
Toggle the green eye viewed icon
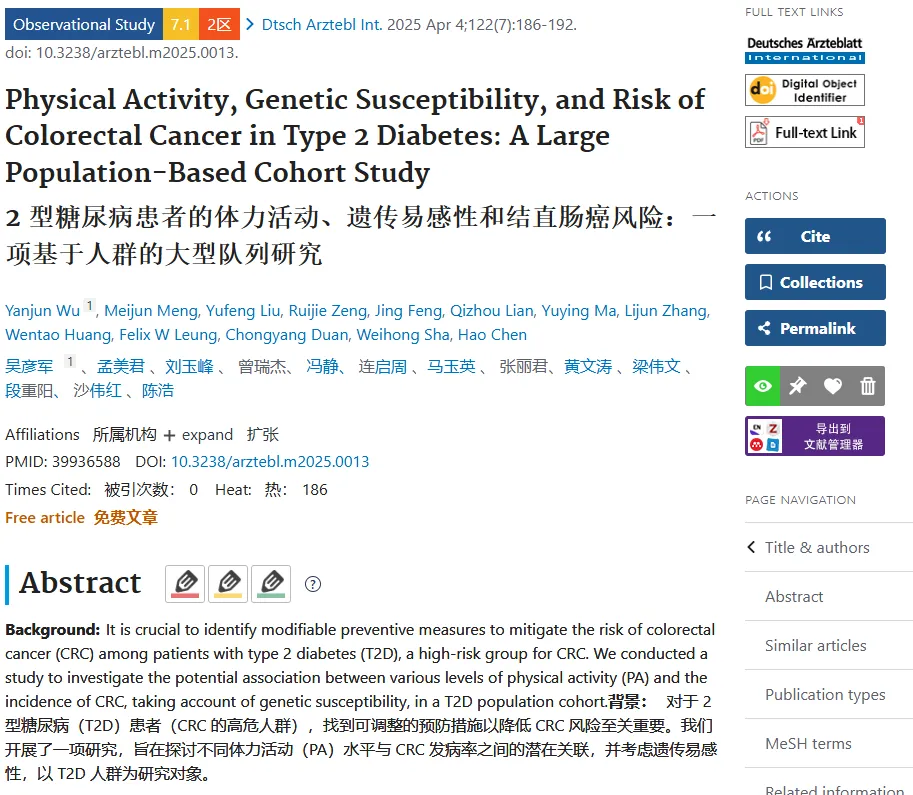(x=763, y=386)
